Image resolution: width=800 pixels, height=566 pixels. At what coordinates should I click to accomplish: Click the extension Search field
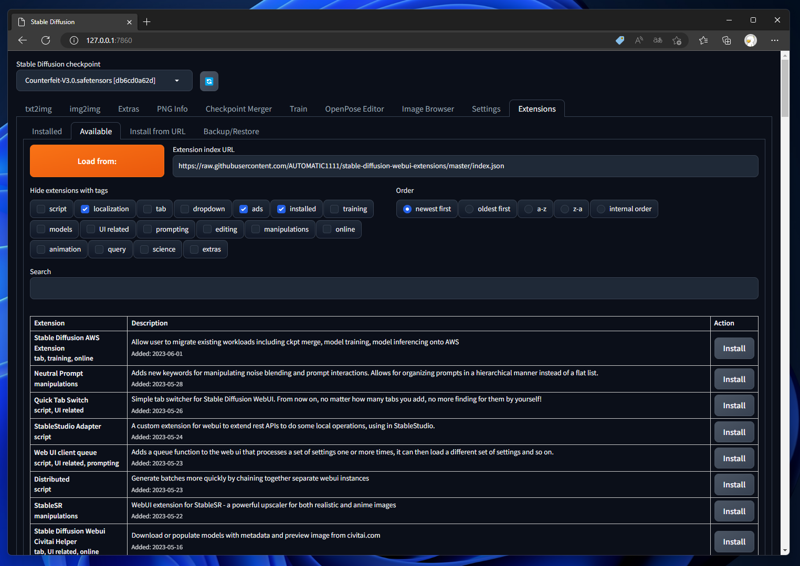394,288
